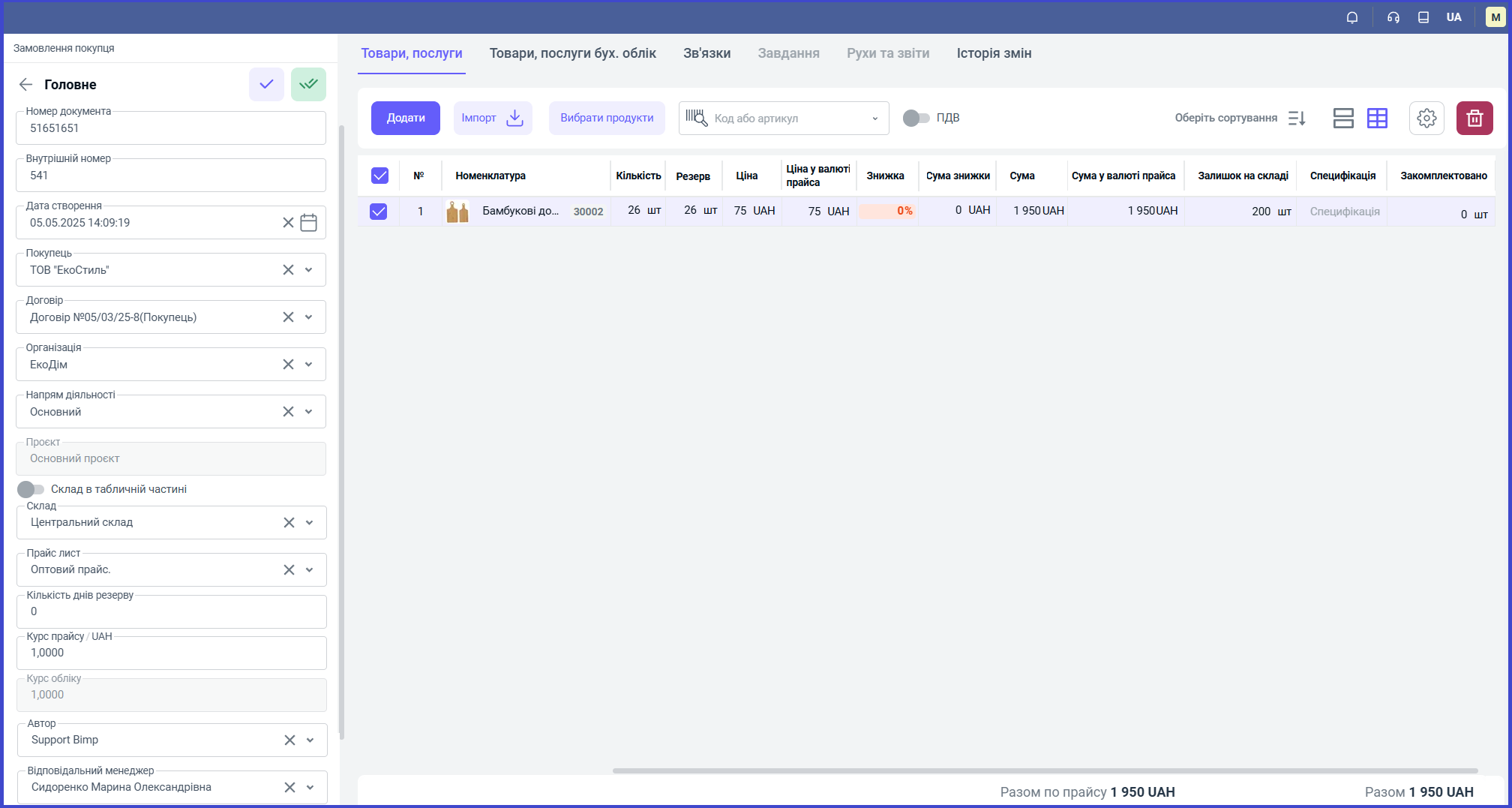The height and width of the screenshot is (808, 1512).
Task: Click Внутрішній номер input field
Action: [x=171, y=176]
